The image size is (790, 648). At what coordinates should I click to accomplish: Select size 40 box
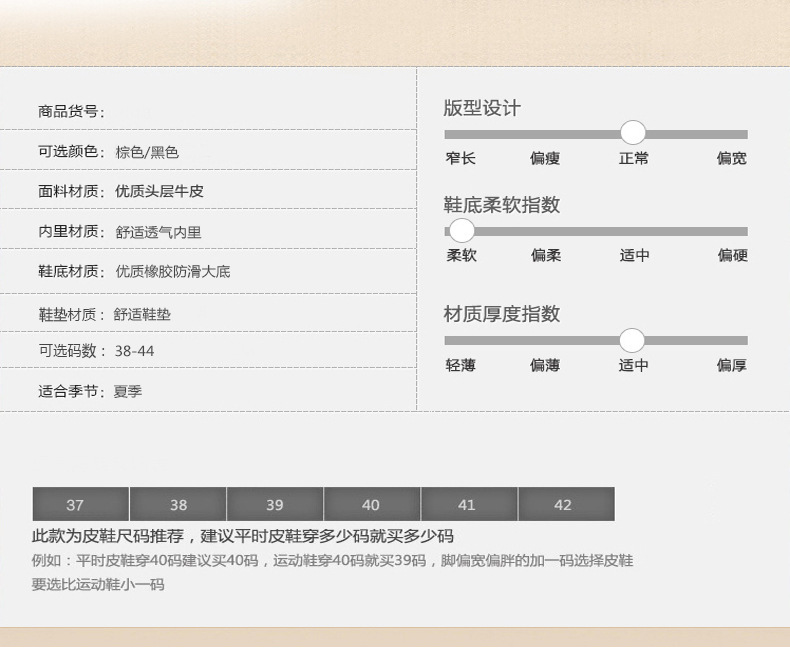tap(372, 504)
